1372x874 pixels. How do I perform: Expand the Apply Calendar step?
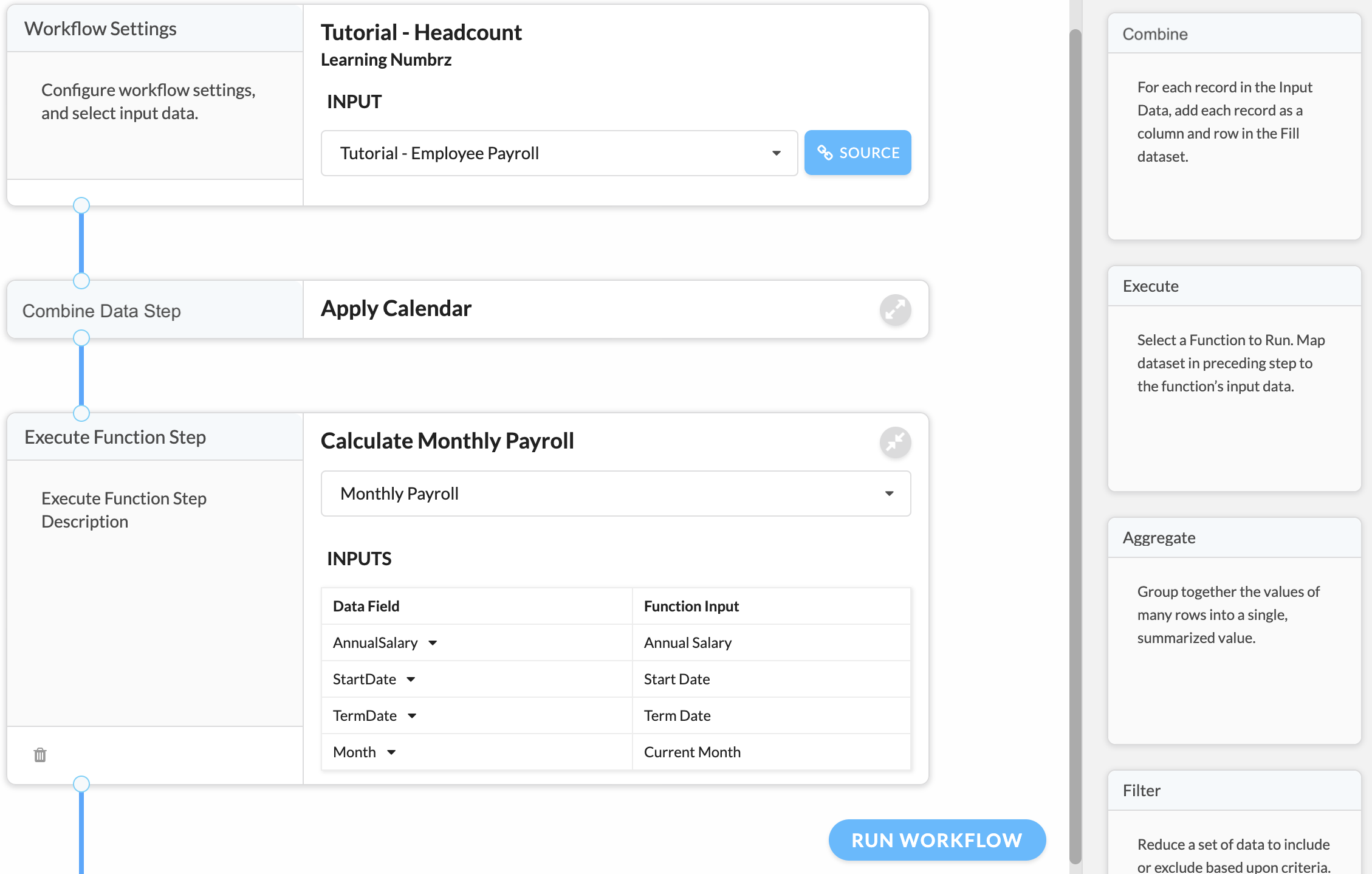point(895,310)
